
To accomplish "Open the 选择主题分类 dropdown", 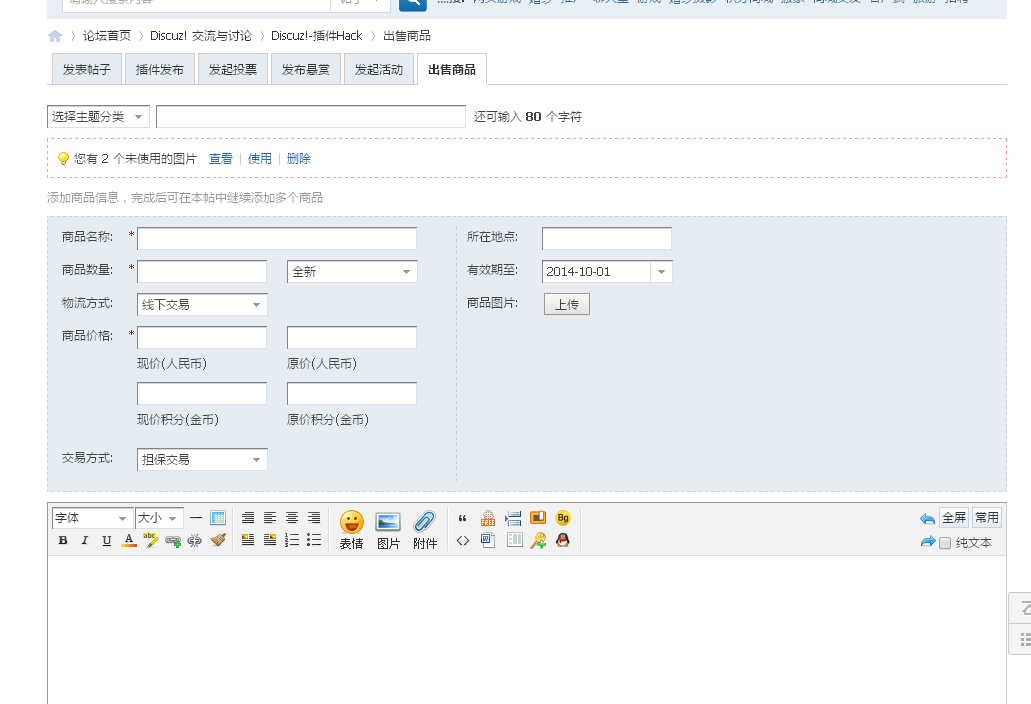I will [98, 116].
